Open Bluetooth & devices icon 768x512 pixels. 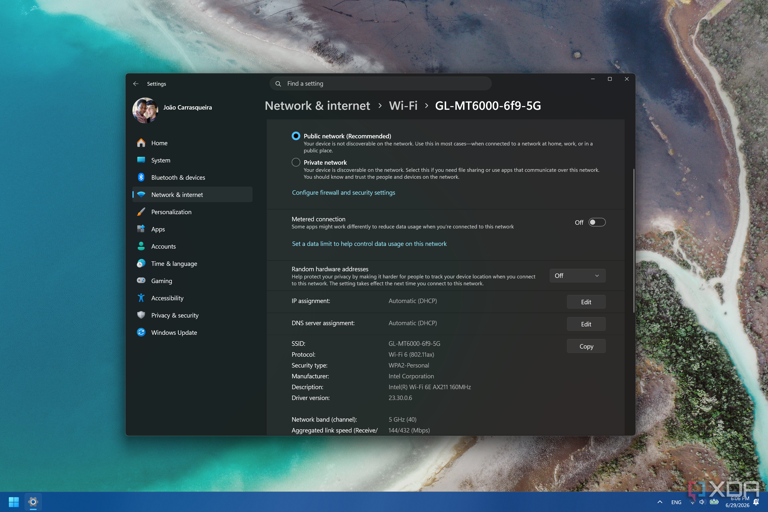(x=141, y=177)
